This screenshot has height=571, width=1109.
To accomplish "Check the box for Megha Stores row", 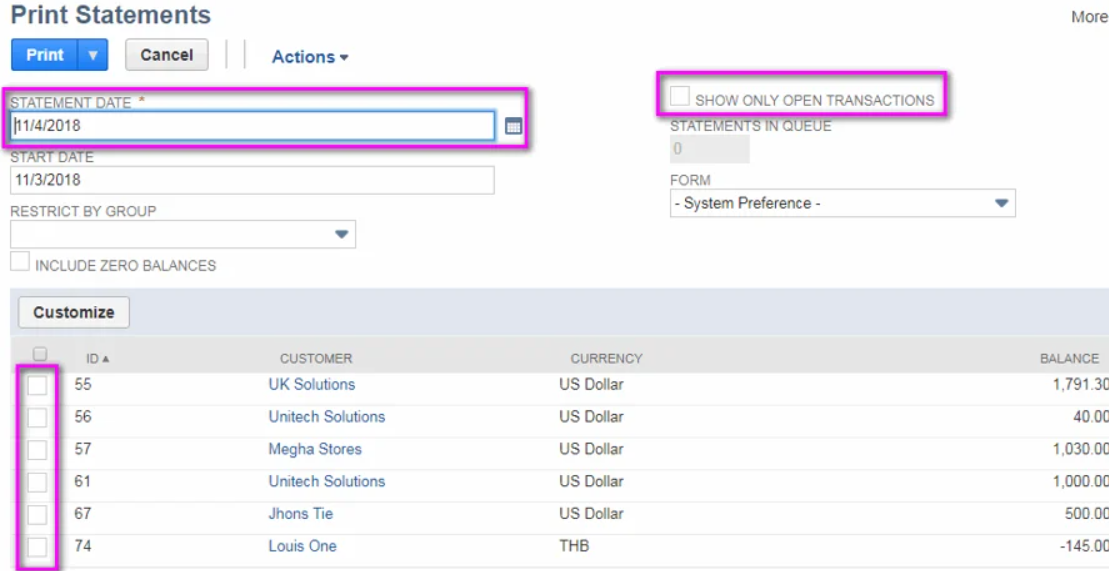I will coord(37,450).
